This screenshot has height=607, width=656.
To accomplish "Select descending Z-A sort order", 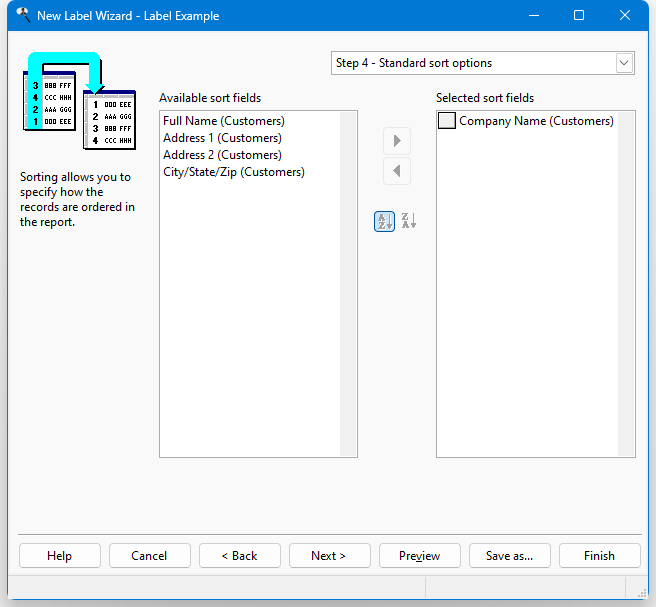I will tap(409, 221).
